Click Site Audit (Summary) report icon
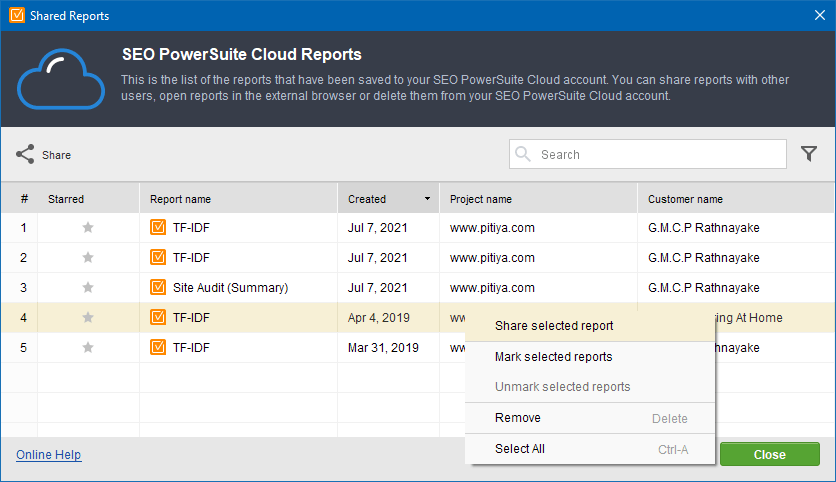Viewport: 836px width, 482px height. coord(158,287)
